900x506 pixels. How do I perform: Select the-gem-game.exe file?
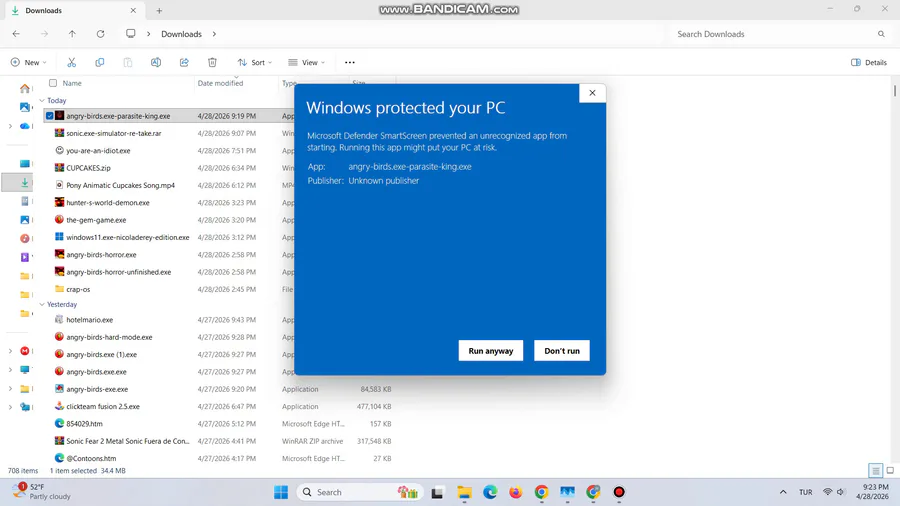pyautogui.click(x=96, y=220)
